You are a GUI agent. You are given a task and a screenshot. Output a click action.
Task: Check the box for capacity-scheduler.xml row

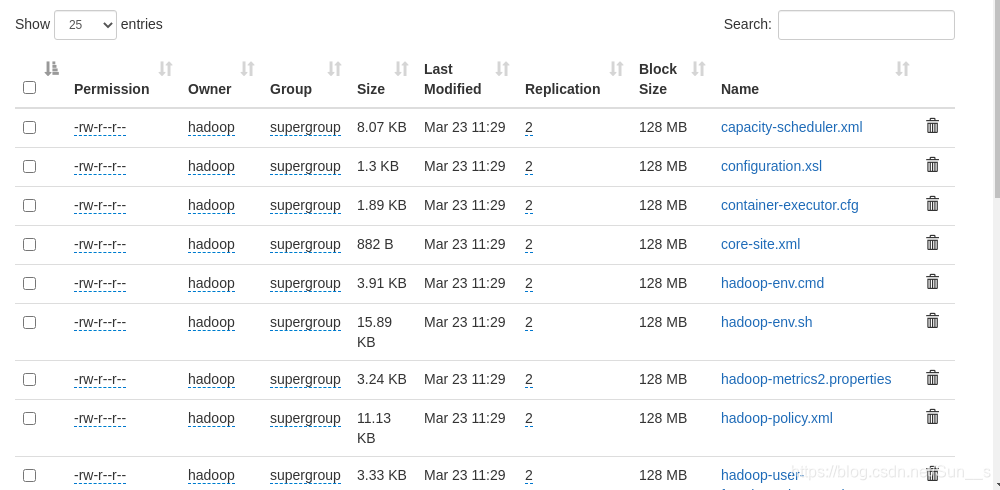coord(29,127)
